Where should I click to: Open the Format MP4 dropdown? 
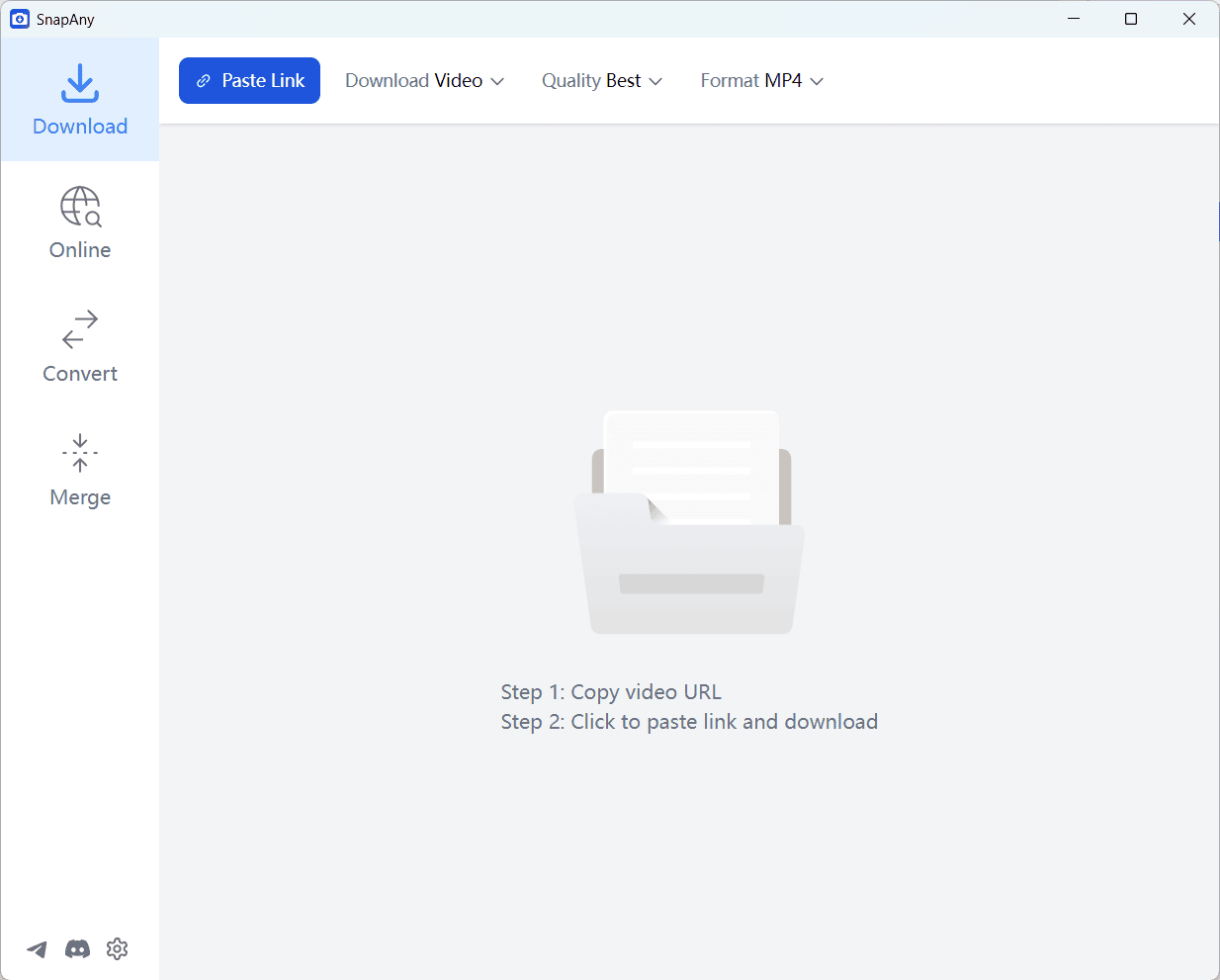click(x=761, y=81)
